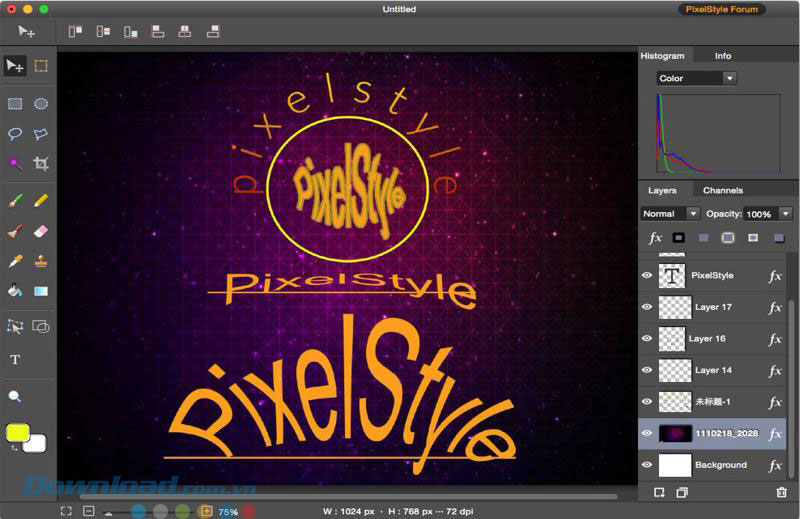800x519 pixels.
Task: Select the Zoom magnifier tool
Action: [15, 396]
